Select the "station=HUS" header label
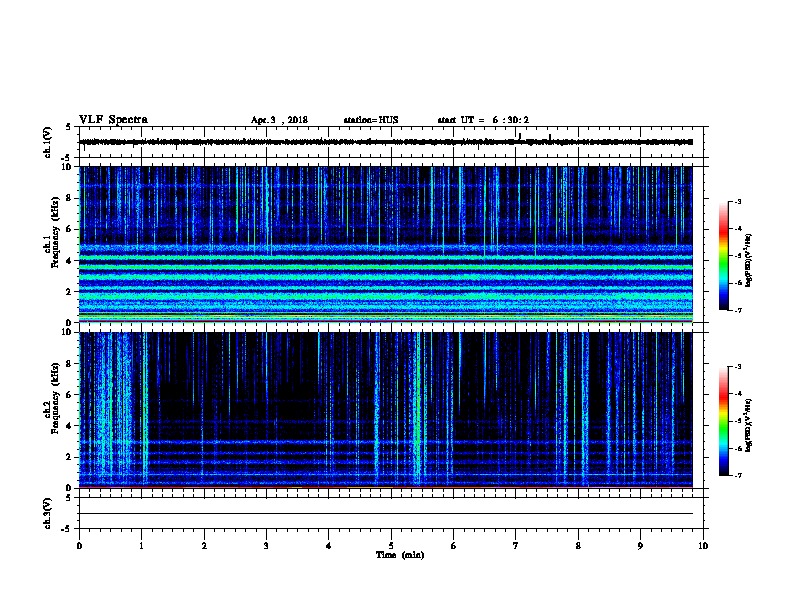 pos(371,120)
